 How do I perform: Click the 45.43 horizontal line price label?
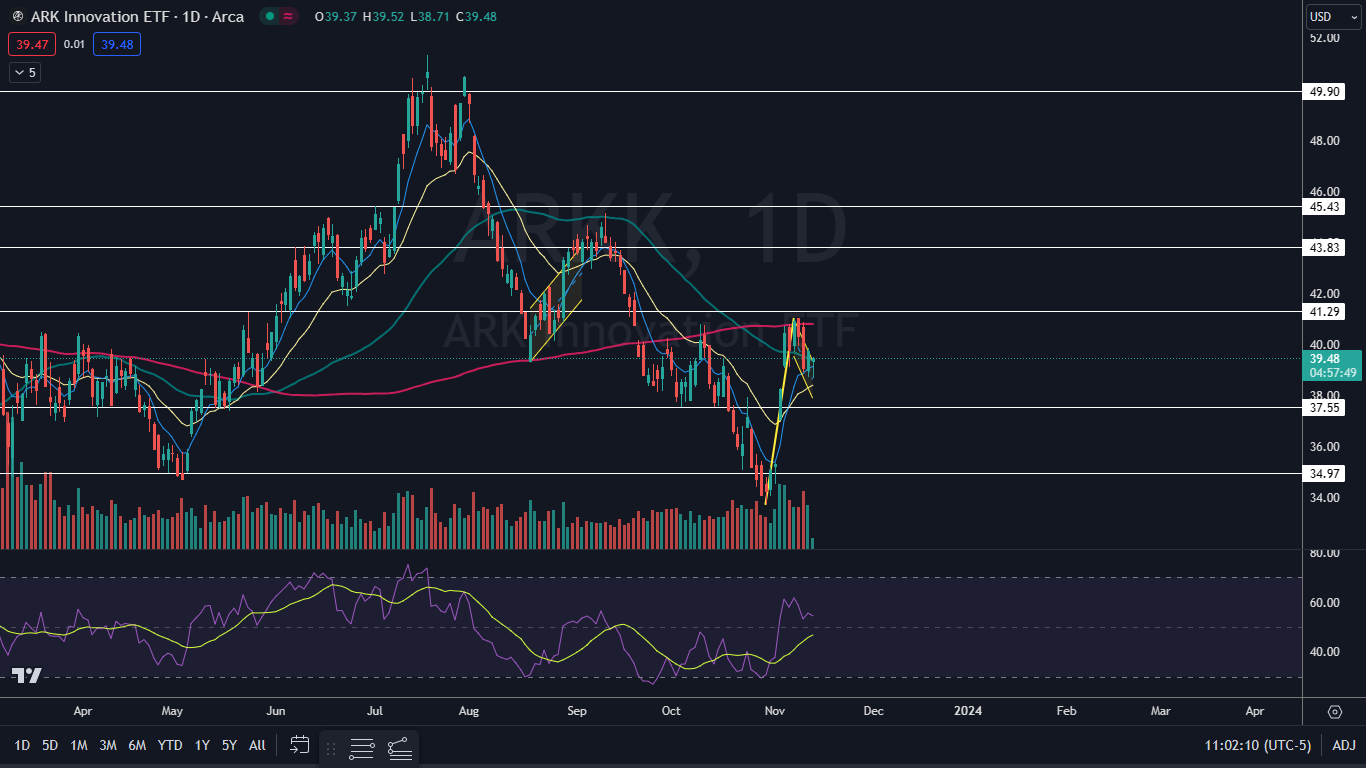point(1326,206)
